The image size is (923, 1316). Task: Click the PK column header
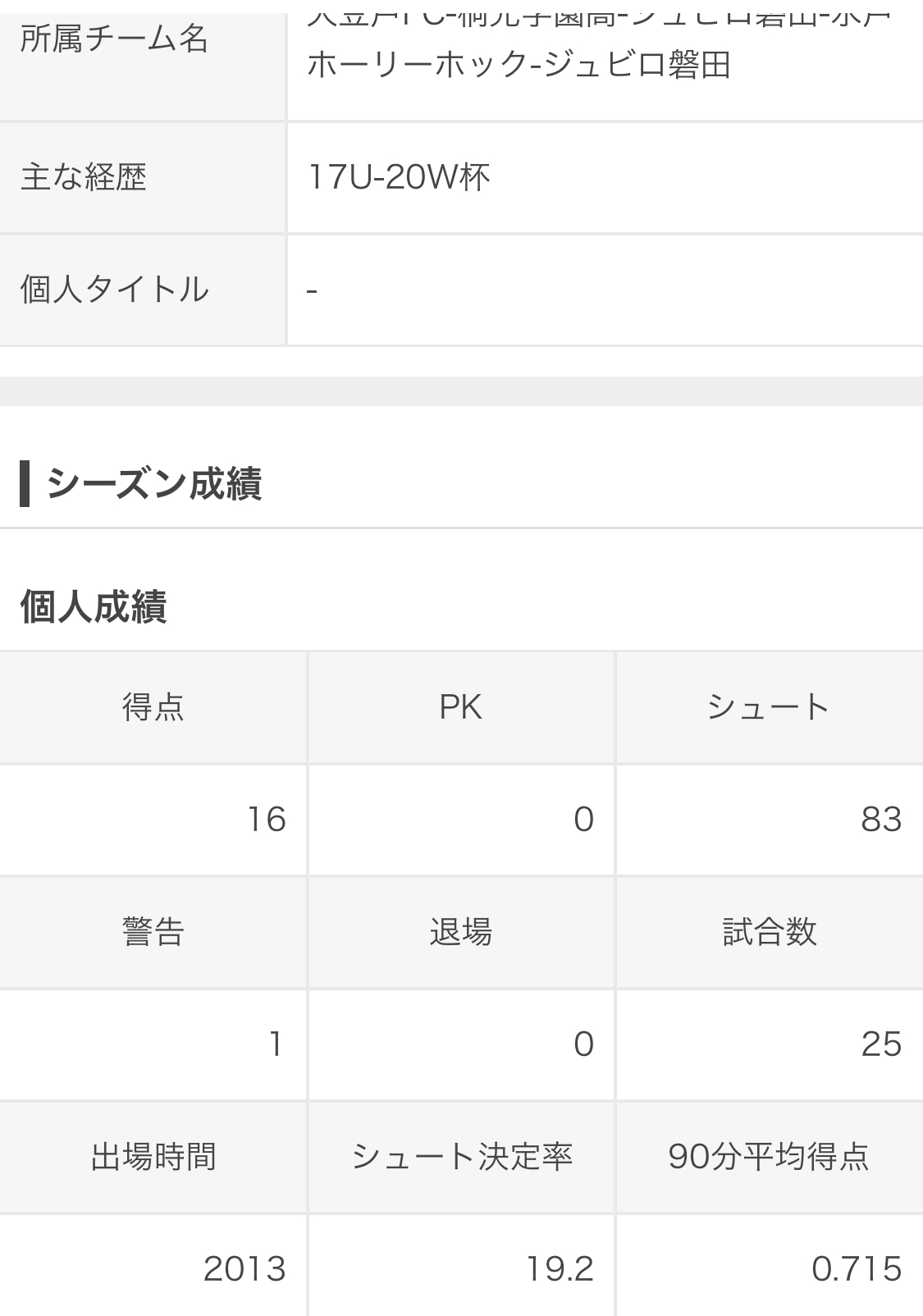coord(460,707)
